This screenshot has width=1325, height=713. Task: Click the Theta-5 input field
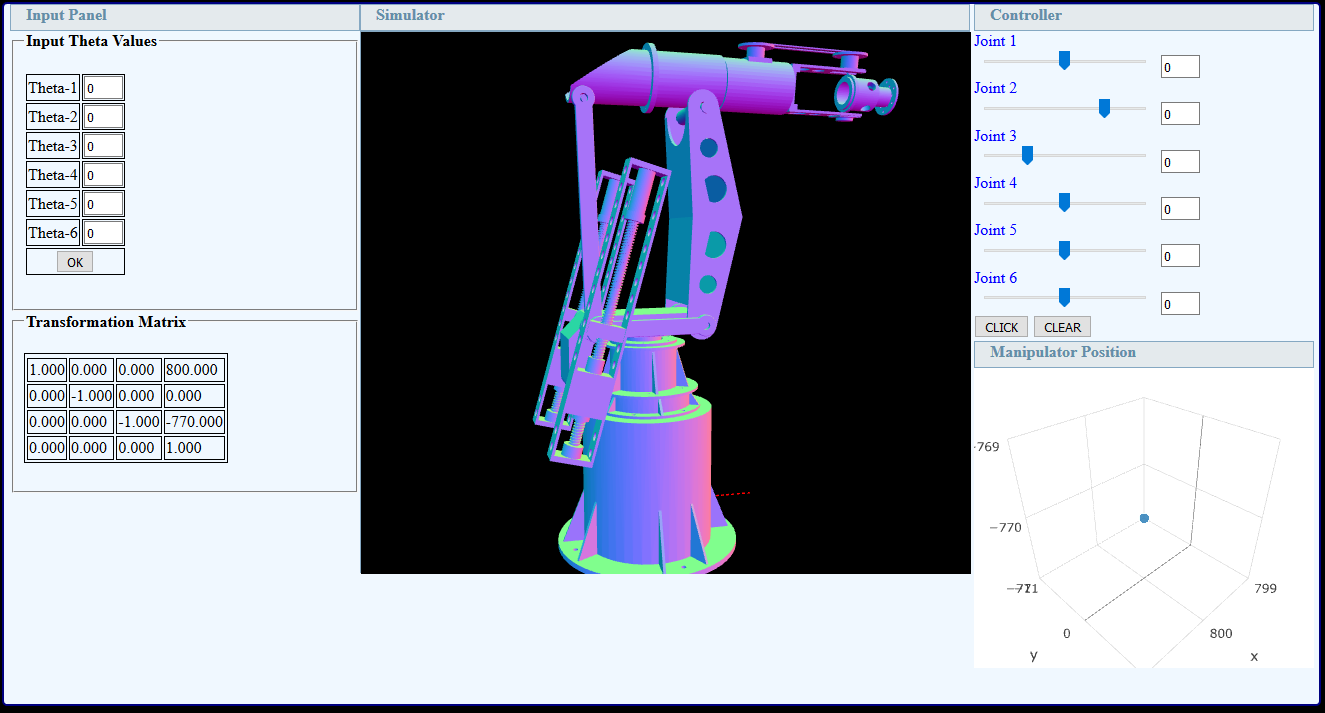coord(103,204)
